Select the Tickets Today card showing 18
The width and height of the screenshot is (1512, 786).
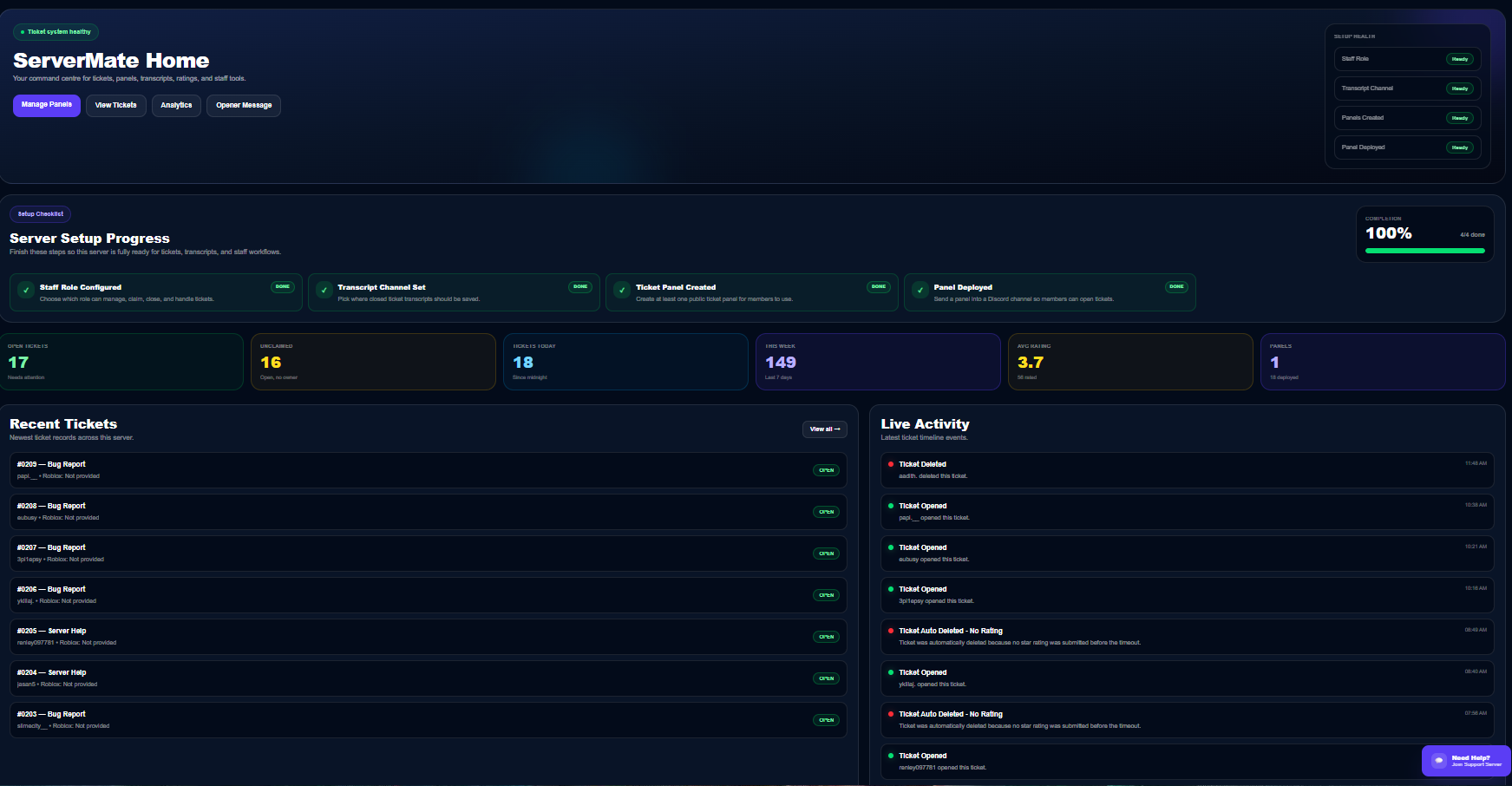coord(625,362)
